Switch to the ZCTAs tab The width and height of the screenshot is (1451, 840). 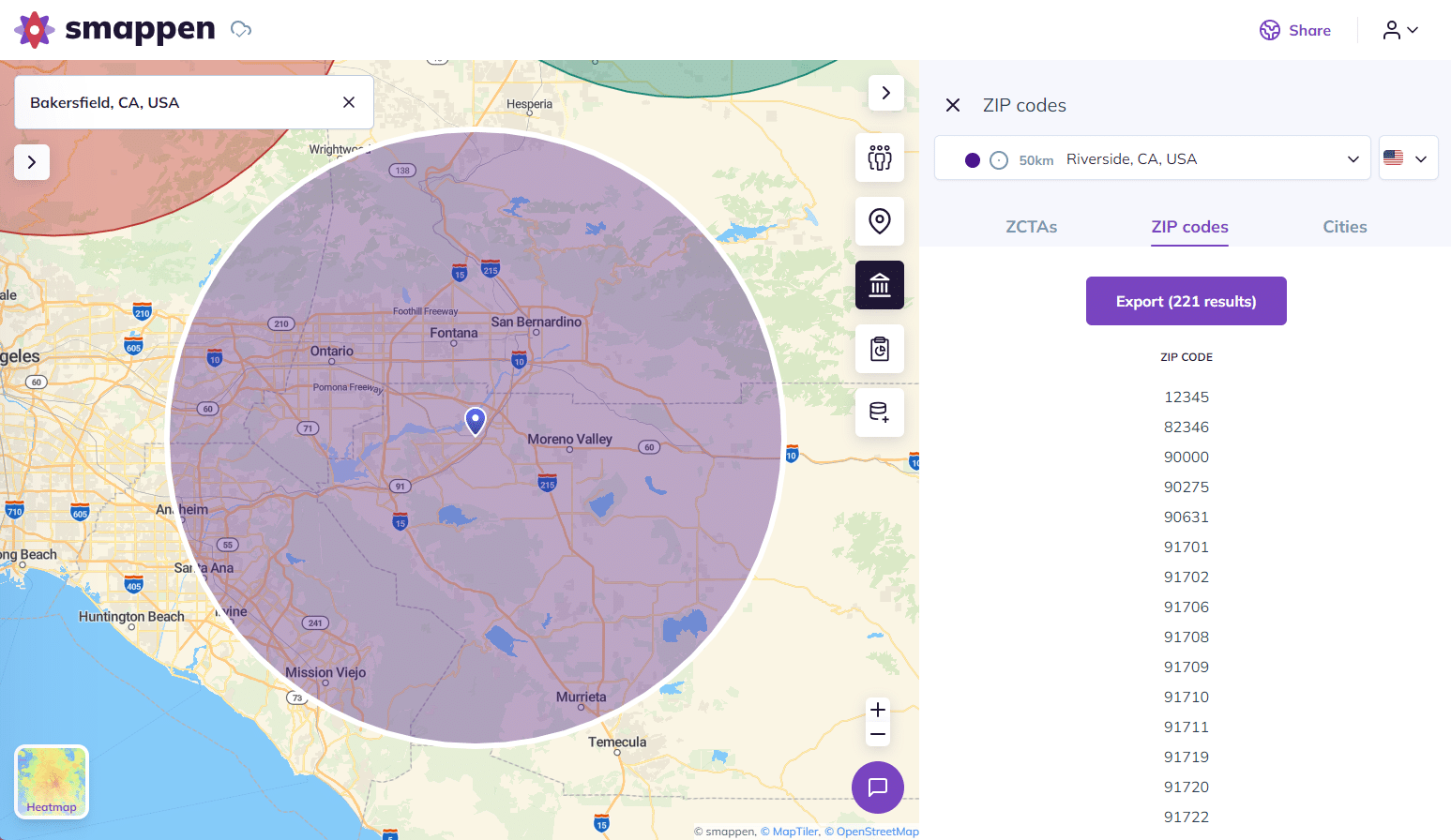pyautogui.click(x=1032, y=227)
